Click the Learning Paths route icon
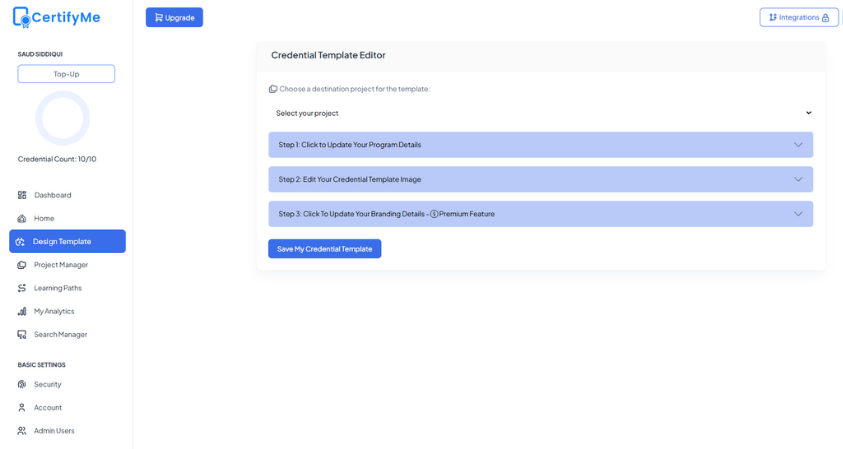 [22, 288]
